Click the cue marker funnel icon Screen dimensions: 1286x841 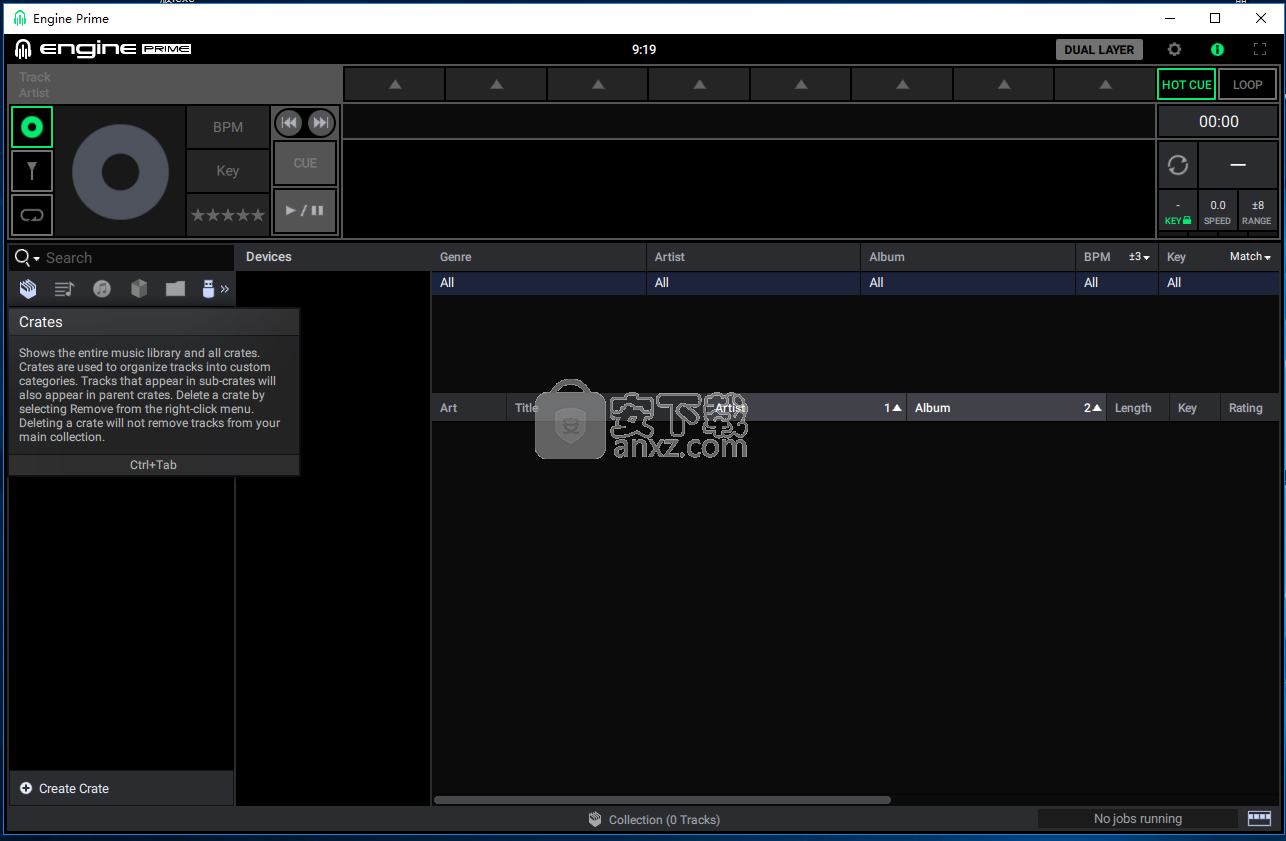point(32,171)
